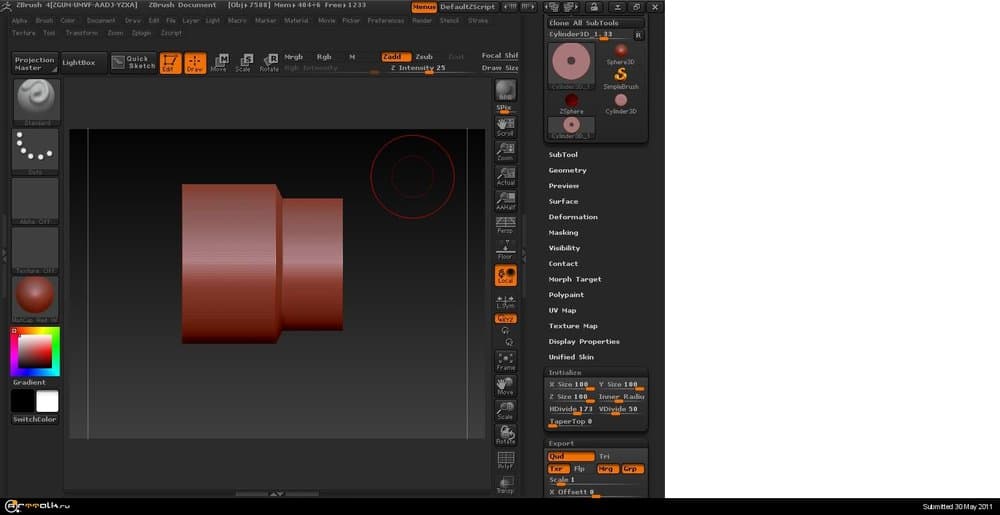1000x515 pixels.
Task: Click the Scroll canvas navigation icon
Action: tap(505, 126)
